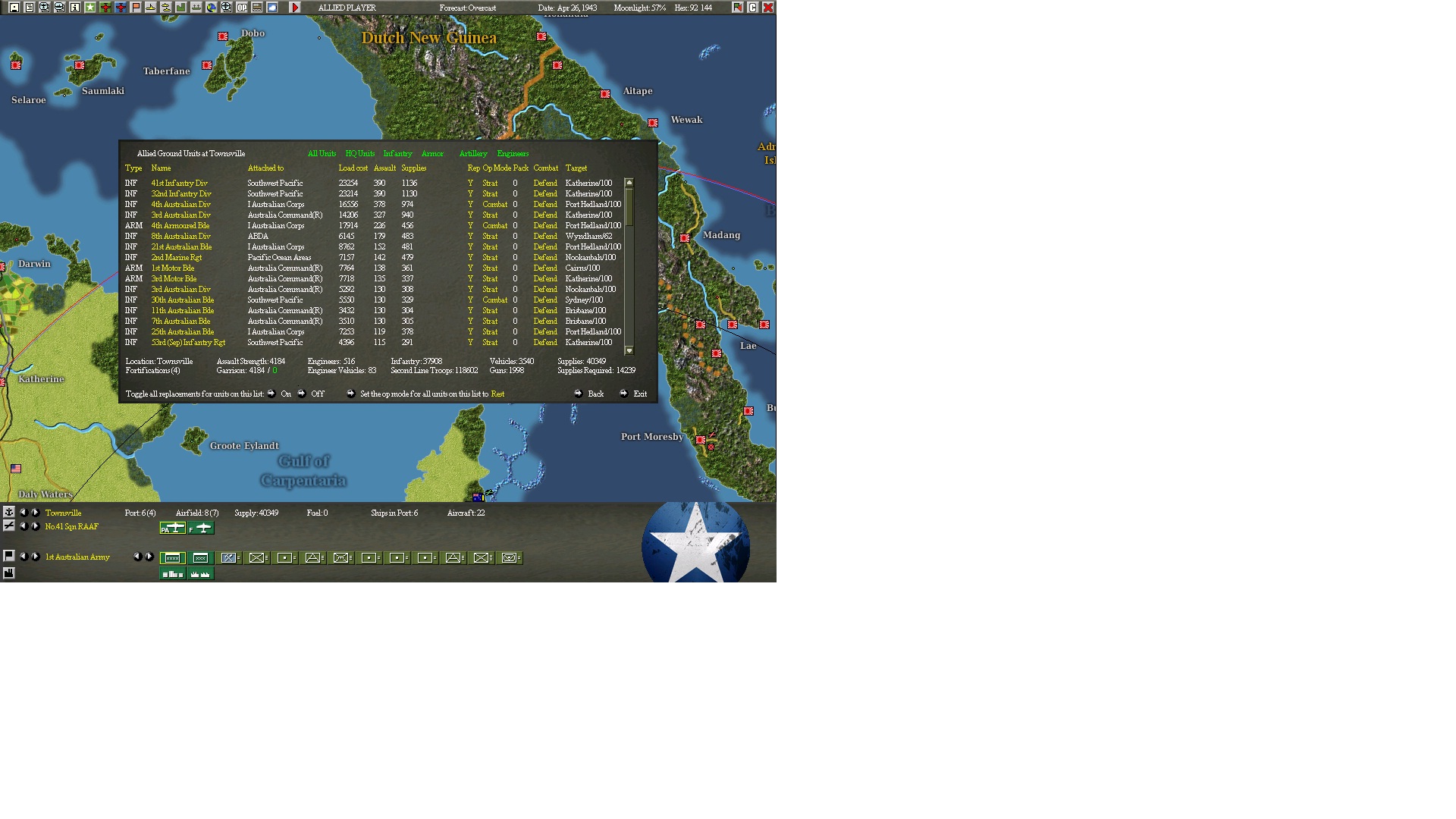The image size is (1456, 819).
Task: Click the red end-turn arrow icon
Action: (x=295, y=7)
